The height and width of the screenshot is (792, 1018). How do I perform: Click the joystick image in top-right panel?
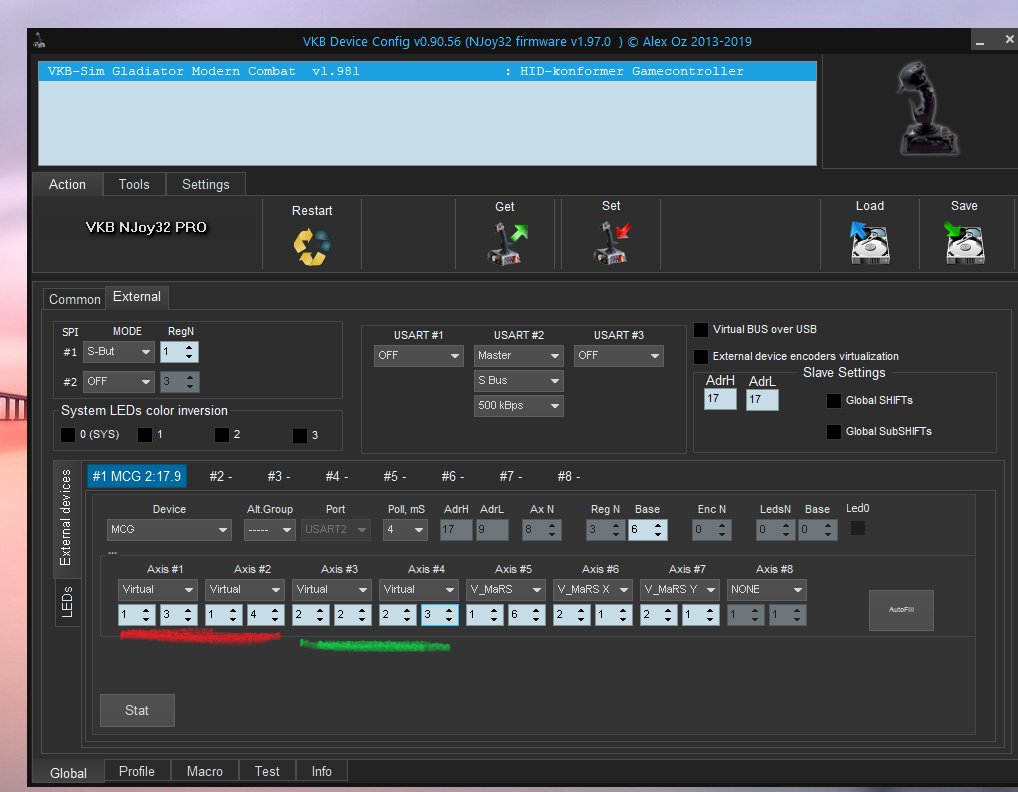click(x=927, y=108)
